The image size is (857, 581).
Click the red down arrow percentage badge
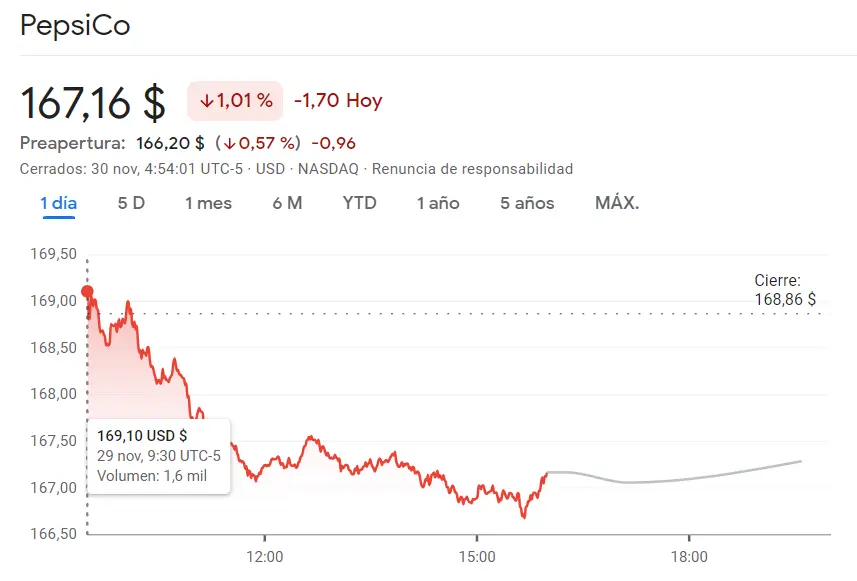tap(234, 100)
